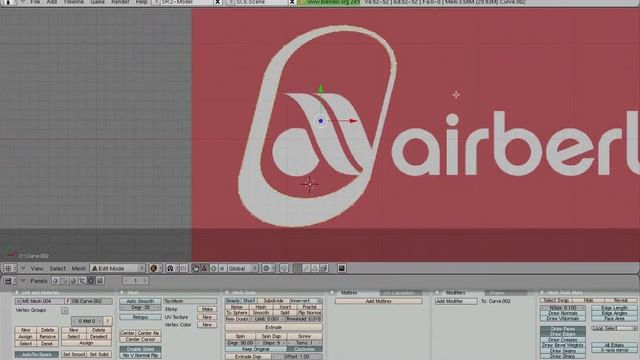The width and height of the screenshot is (640, 360).
Task: Click the TexMesh field
Action: click(190, 301)
